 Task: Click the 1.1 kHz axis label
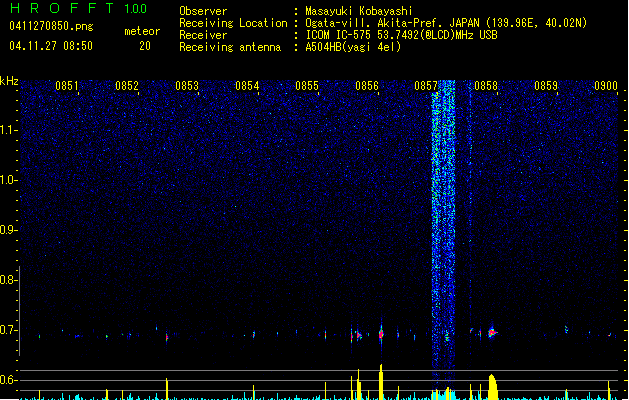click(8, 130)
